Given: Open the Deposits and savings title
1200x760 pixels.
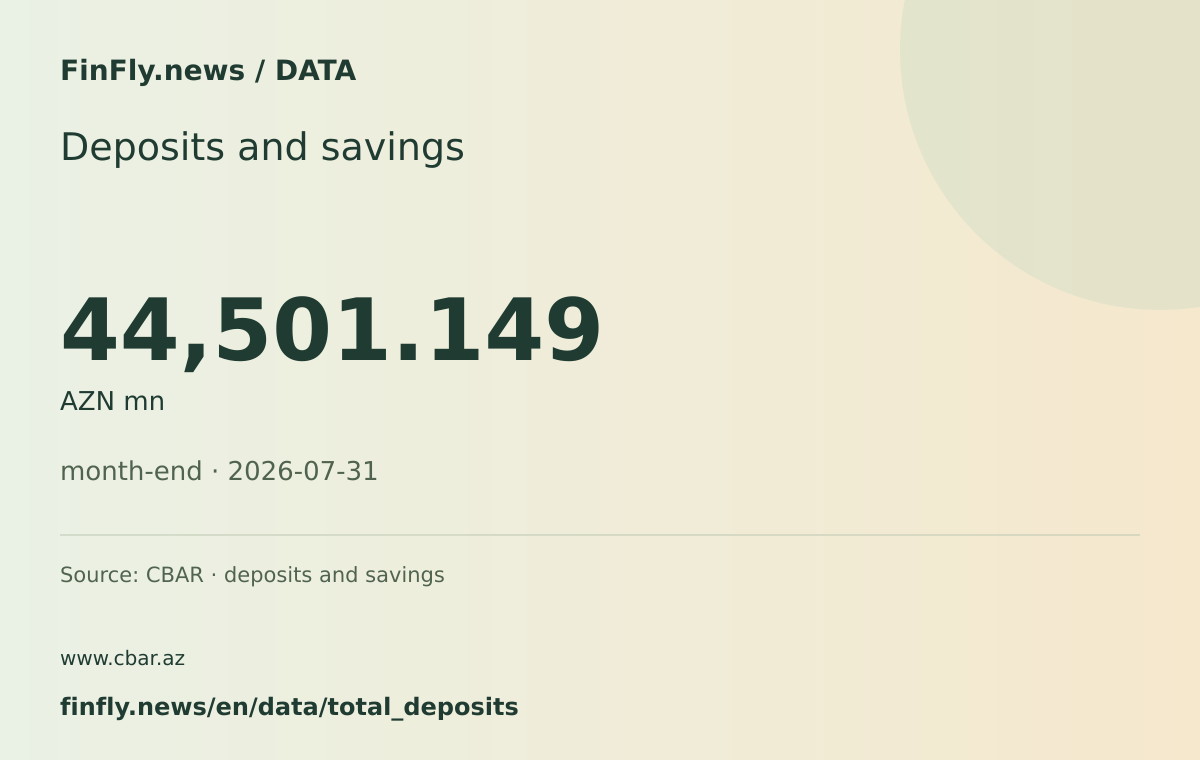Looking at the screenshot, I should 262,147.
